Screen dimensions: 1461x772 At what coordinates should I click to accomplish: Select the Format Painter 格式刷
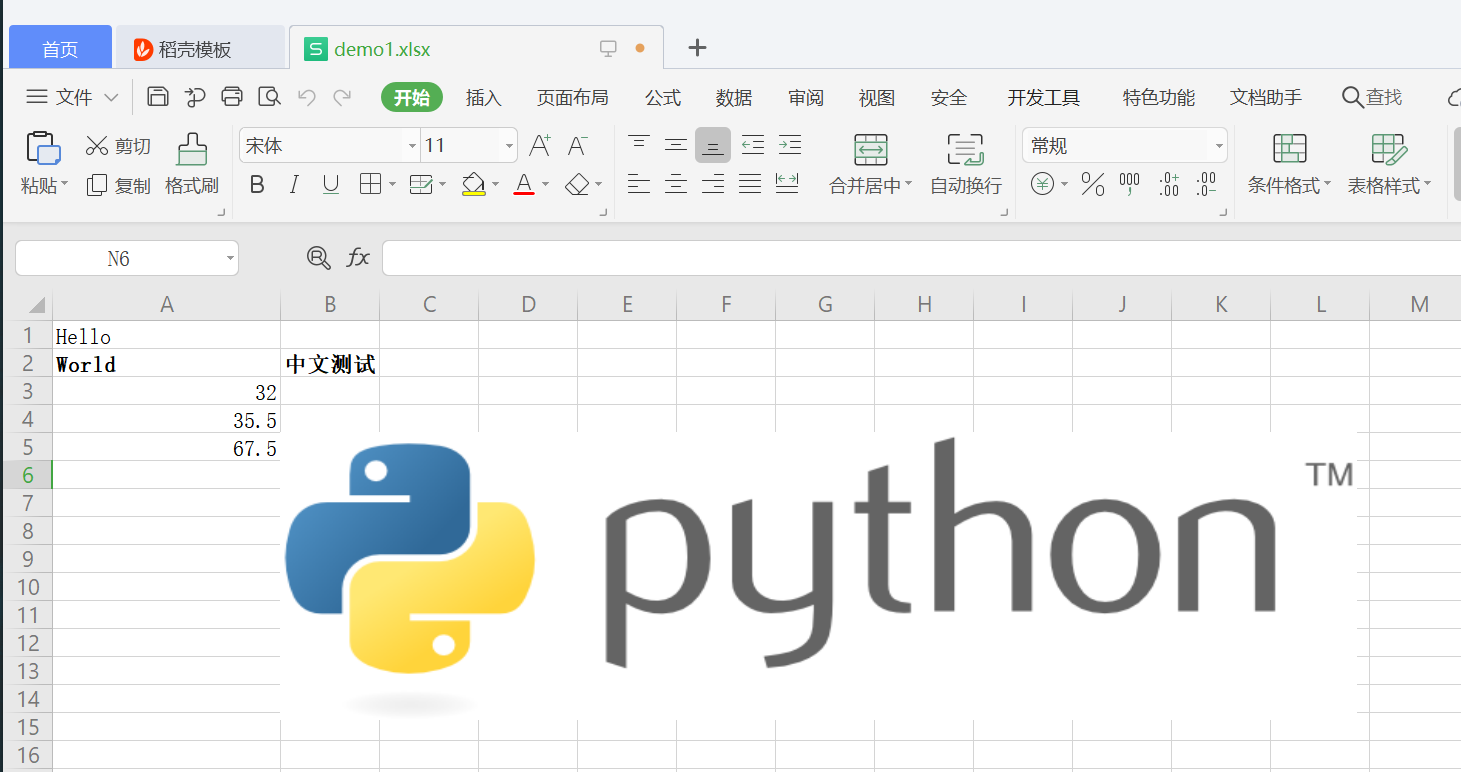coord(192,165)
